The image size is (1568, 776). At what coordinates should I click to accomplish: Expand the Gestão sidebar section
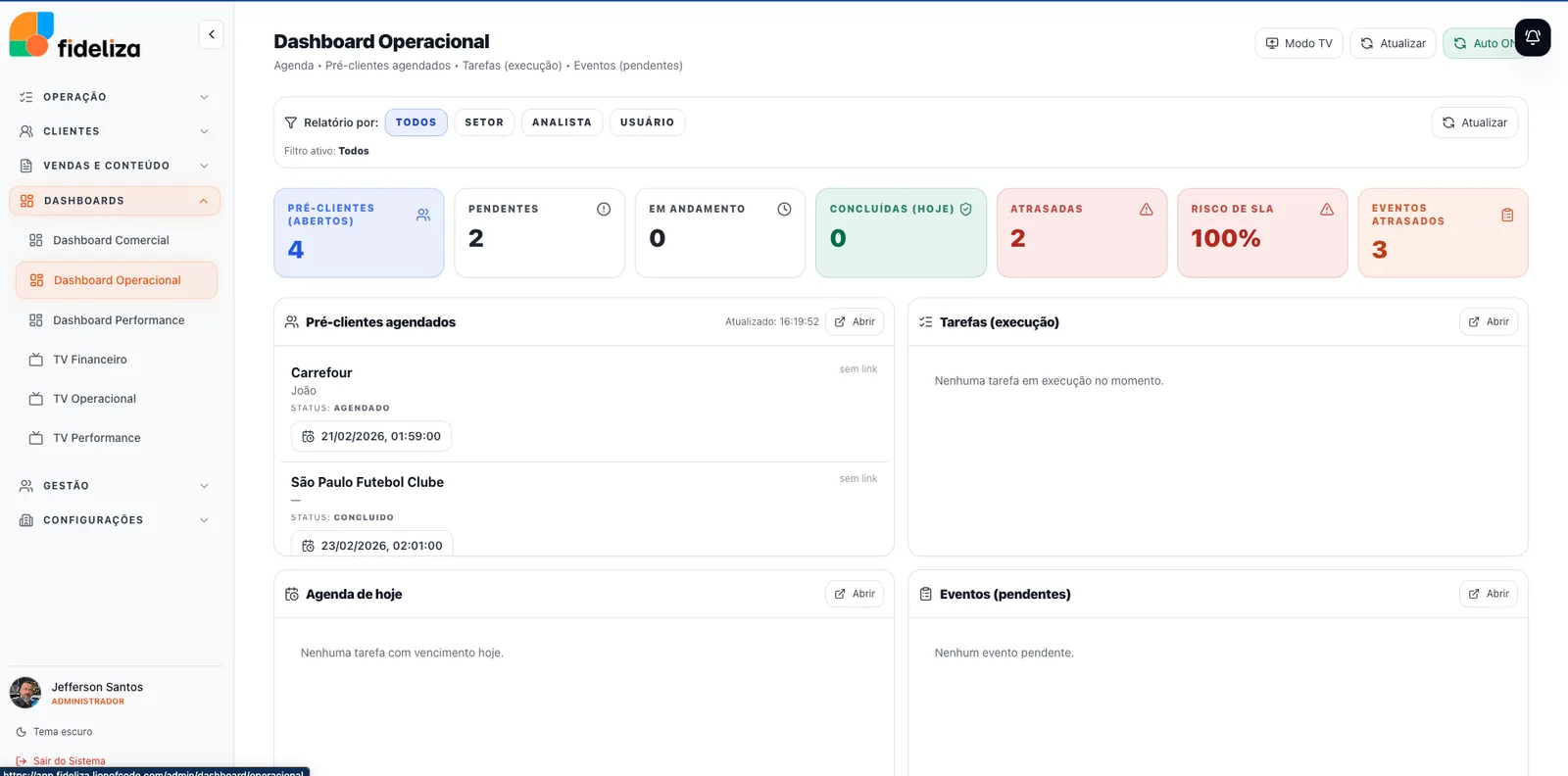115,486
